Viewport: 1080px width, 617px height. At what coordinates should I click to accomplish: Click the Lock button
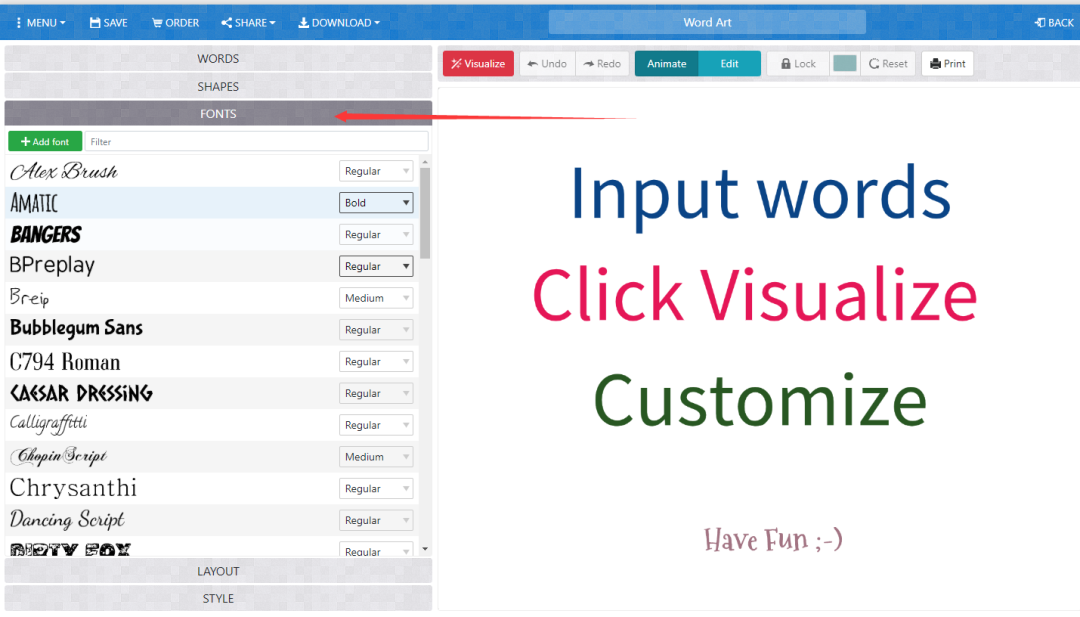click(798, 63)
